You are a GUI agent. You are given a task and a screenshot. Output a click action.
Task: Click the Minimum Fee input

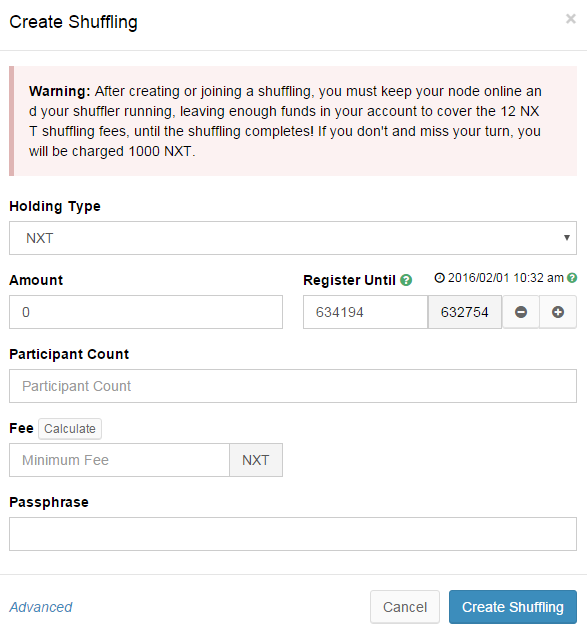pos(120,460)
